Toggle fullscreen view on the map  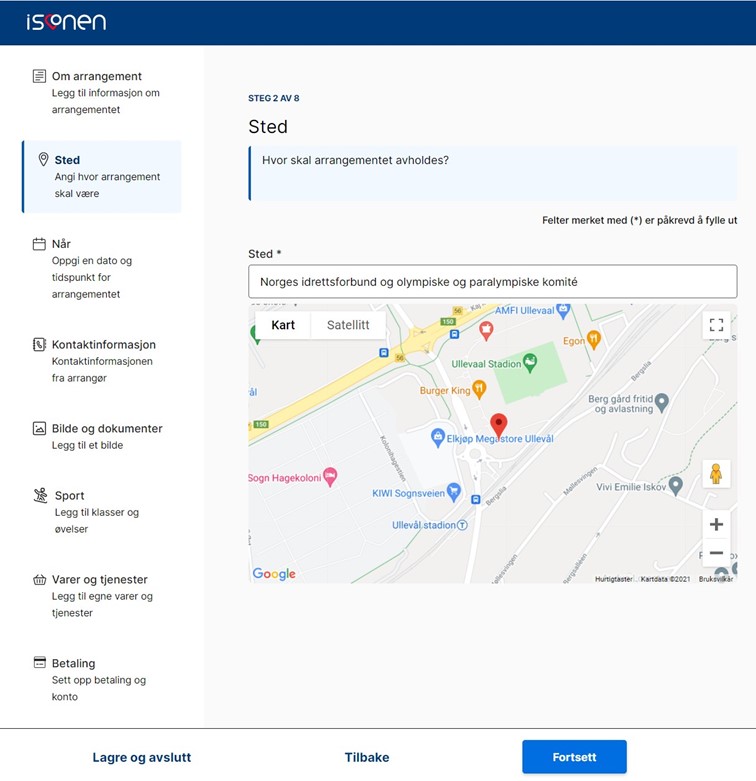[716, 325]
